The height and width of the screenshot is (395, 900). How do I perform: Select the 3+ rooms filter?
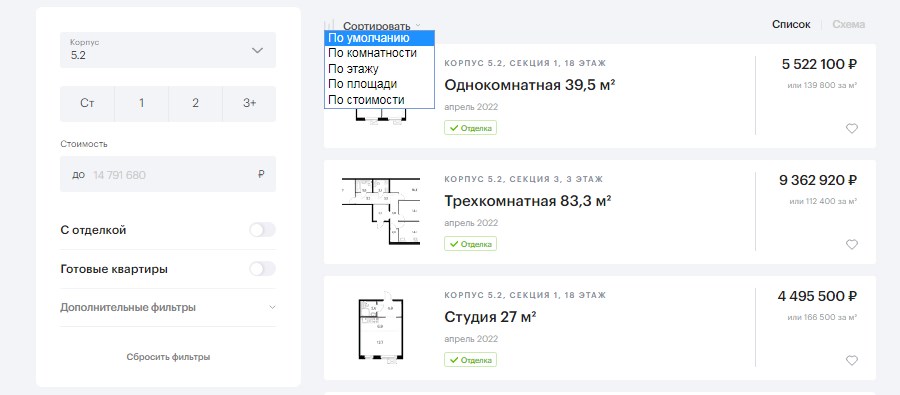[x=249, y=104]
